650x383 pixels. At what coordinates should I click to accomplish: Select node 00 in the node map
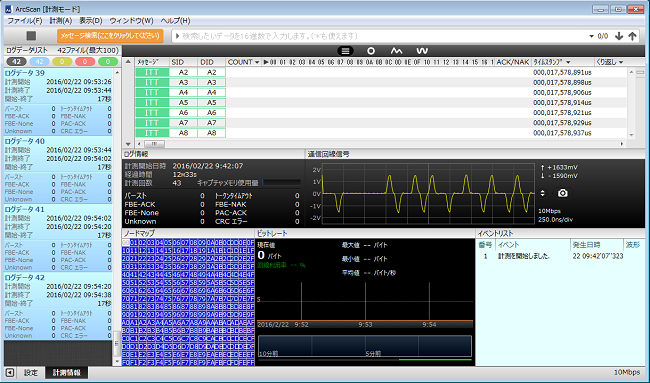tap(126, 242)
